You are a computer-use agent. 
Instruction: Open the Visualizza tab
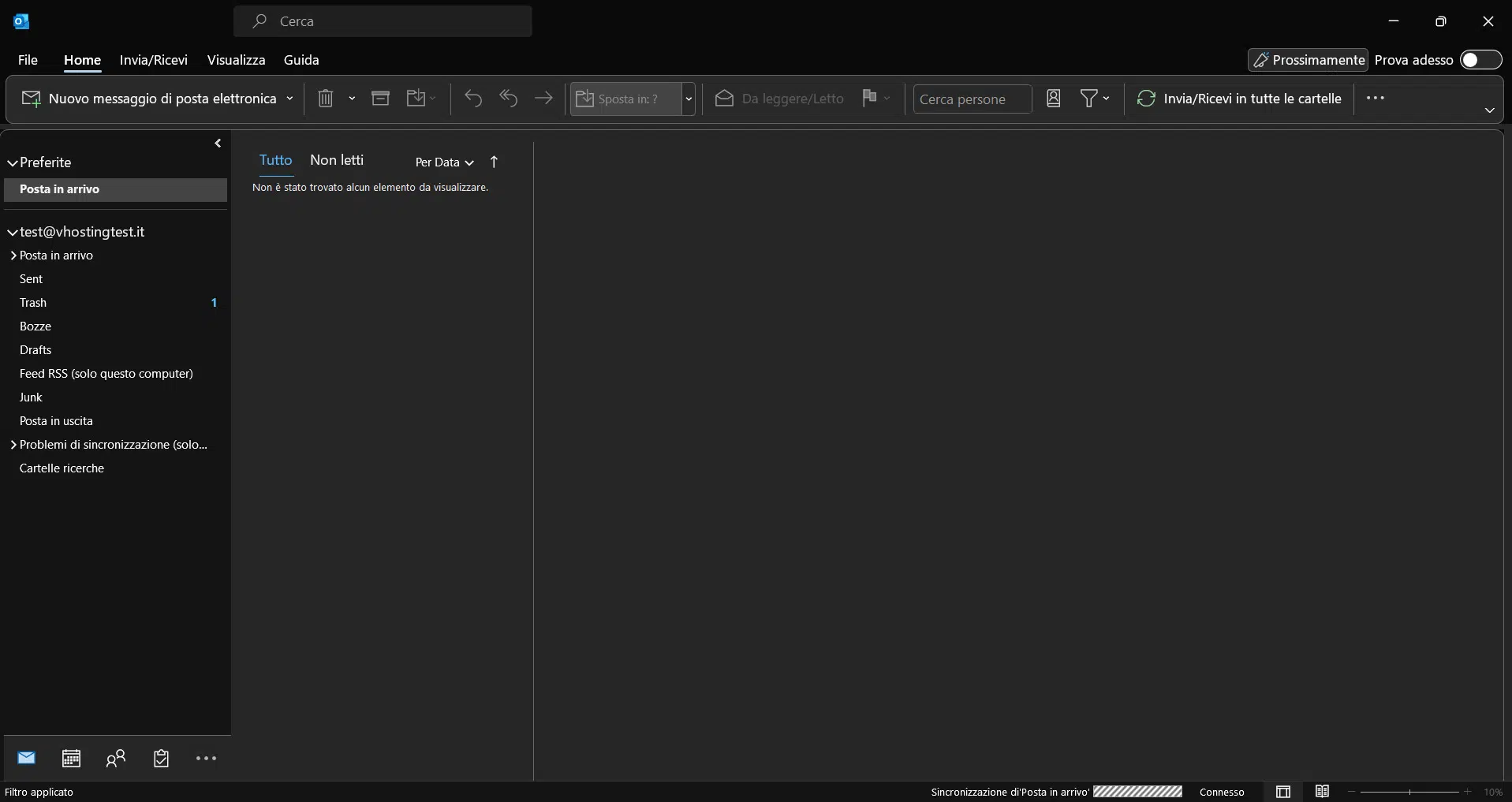pos(236,60)
